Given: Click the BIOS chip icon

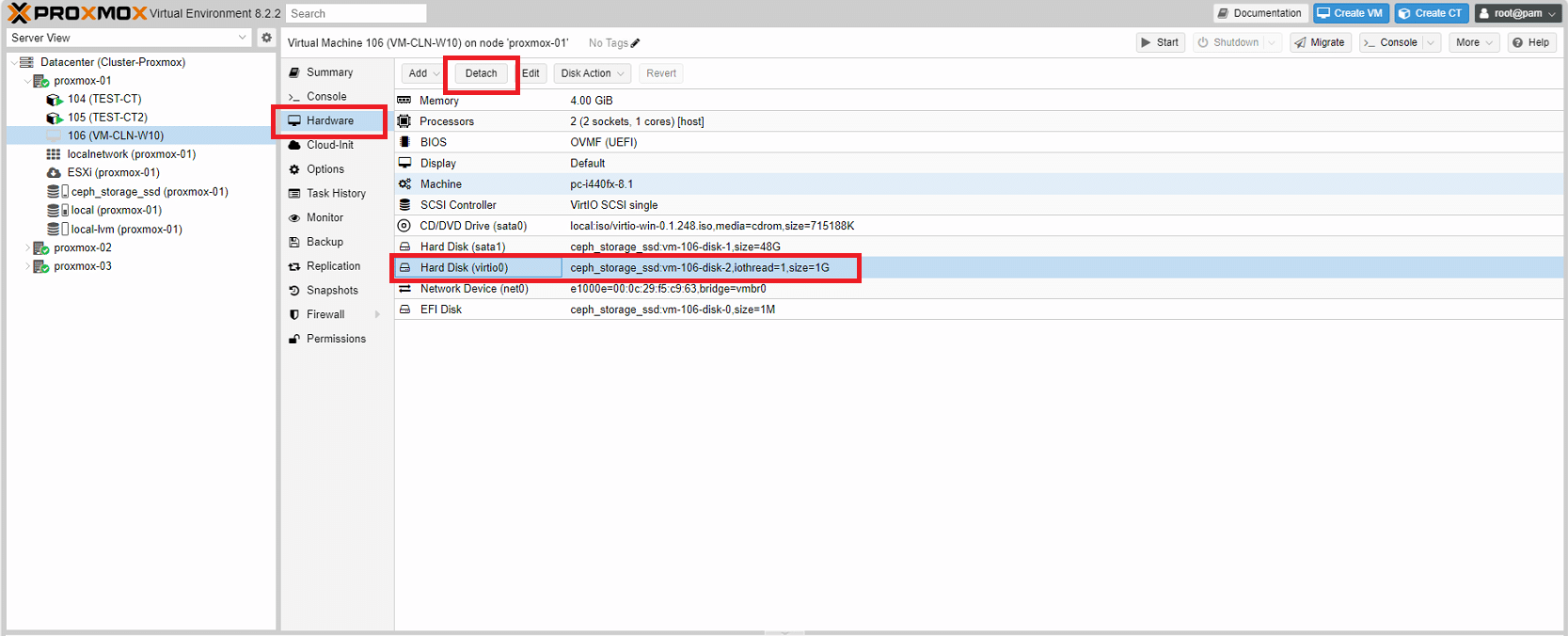Looking at the screenshot, I should (x=404, y=142).
